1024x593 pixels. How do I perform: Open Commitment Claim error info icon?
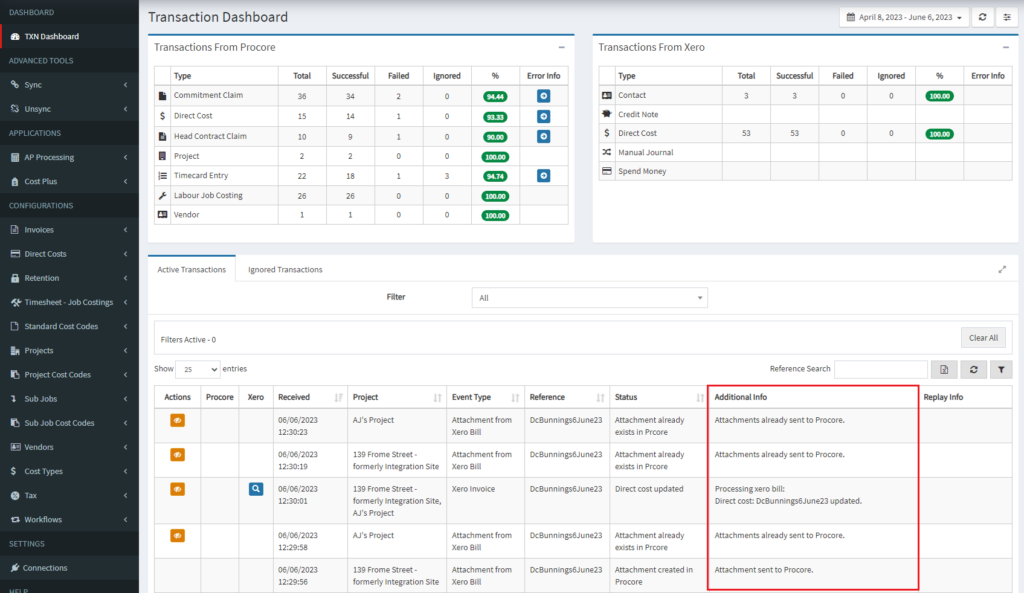pyautogui.click(x=543, y=96)
